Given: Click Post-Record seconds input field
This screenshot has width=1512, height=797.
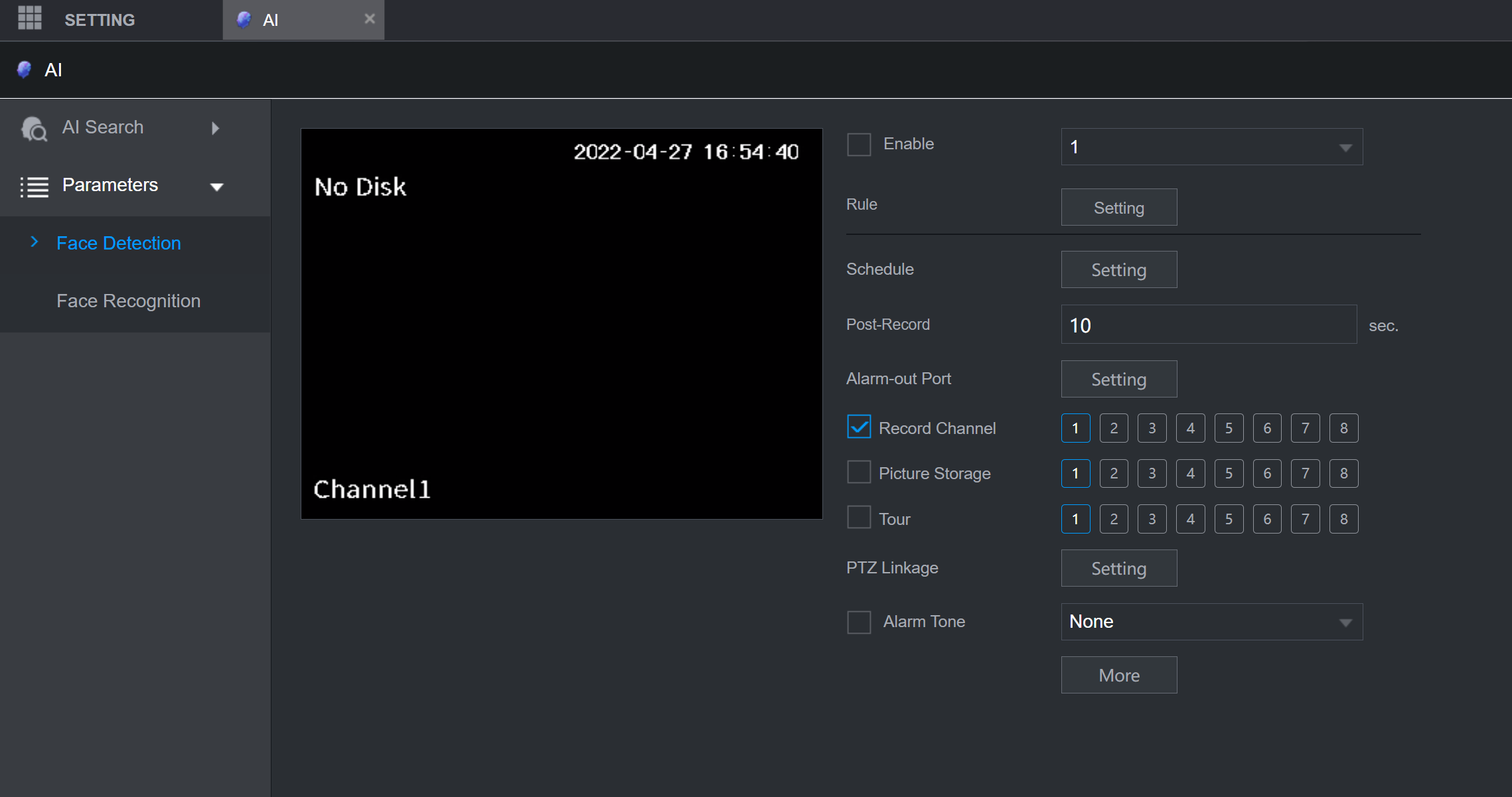Looking at the screenshot, I should pyautogui.click(x=1210, y=324).
